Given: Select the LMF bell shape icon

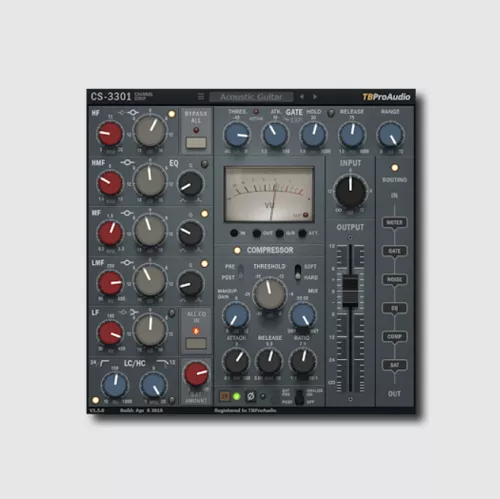Looking at the screenshot, I should click(x=127, y=263).
